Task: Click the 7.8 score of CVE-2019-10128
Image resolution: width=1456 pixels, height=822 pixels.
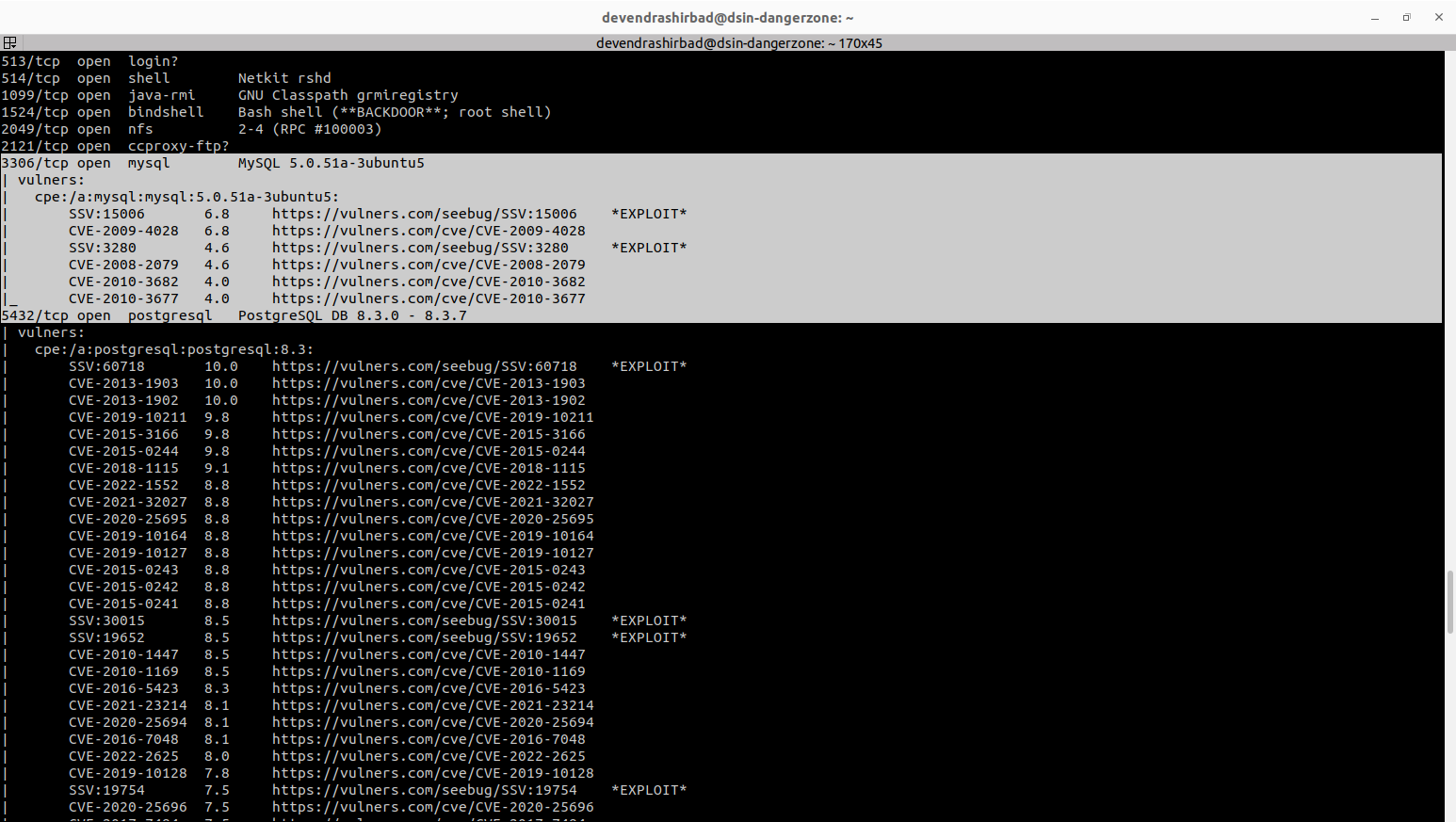Action: click(x=217, y=773)
